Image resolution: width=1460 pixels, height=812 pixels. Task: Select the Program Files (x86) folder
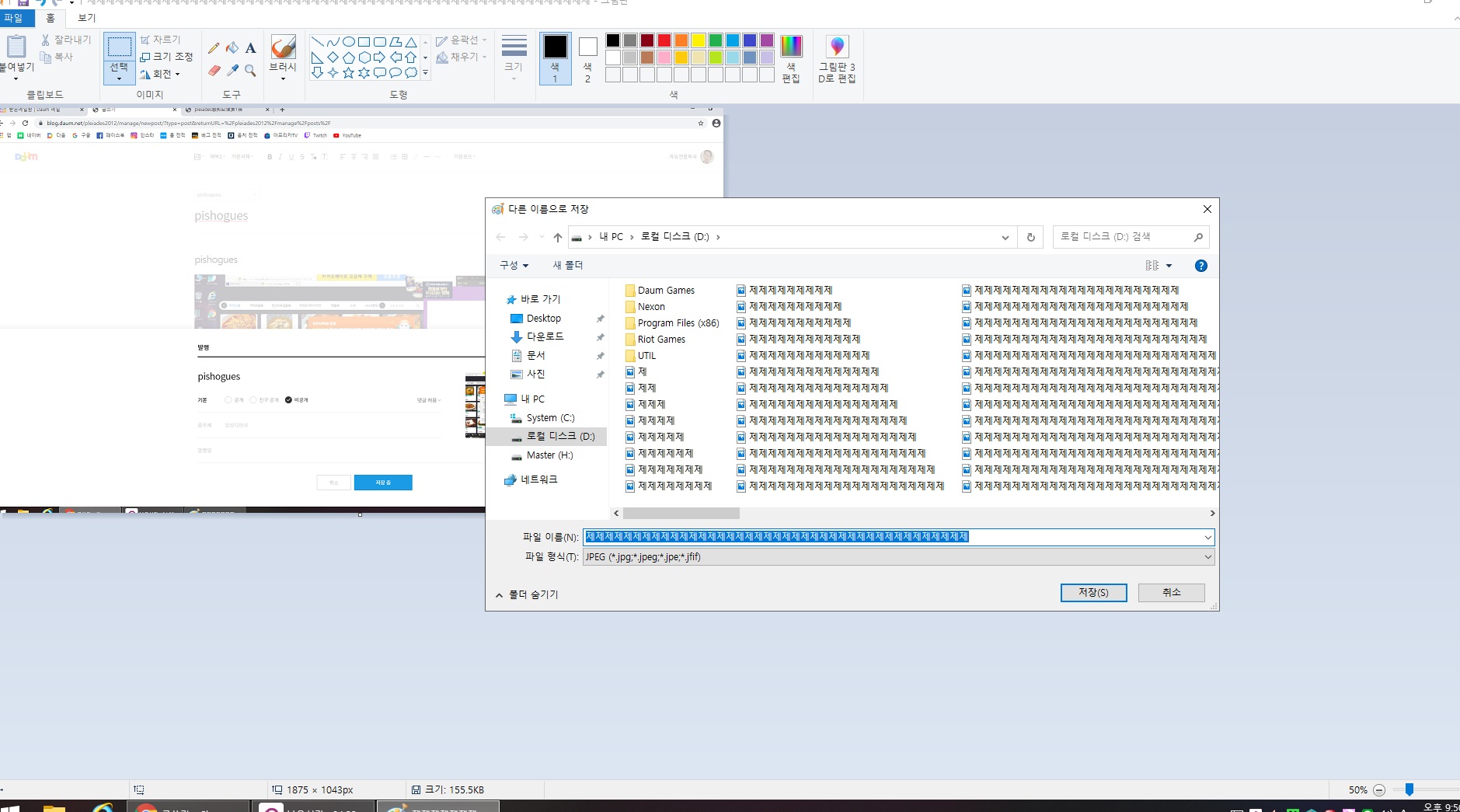coord(672,323)
